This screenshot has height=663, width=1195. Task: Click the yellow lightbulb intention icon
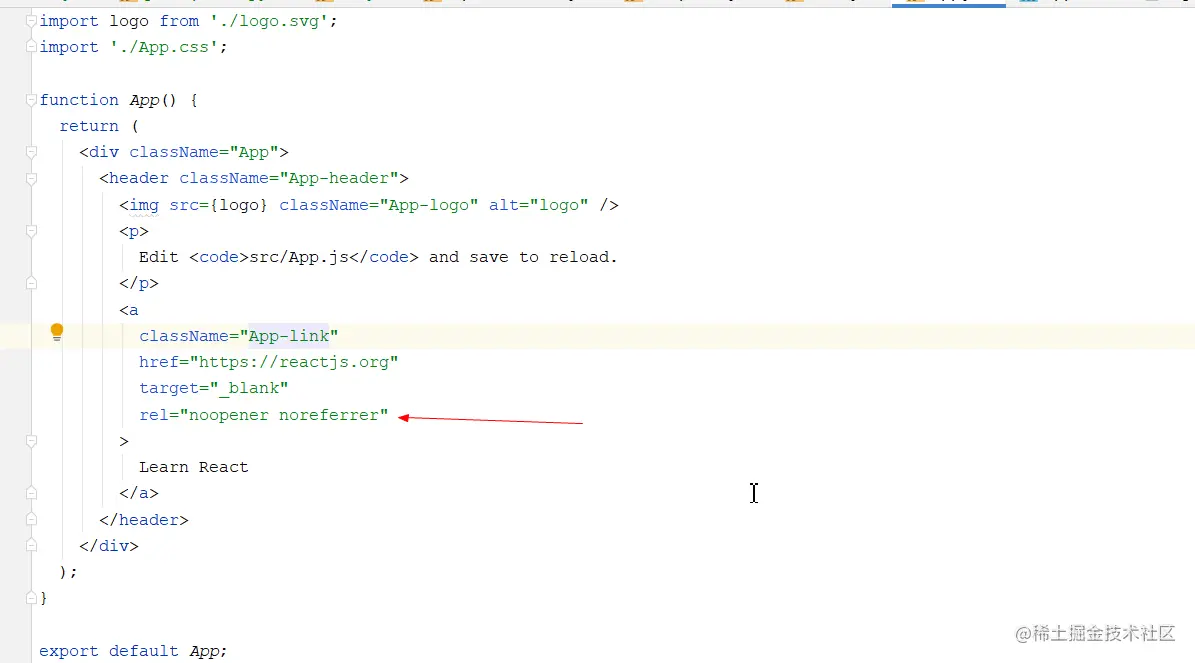pos(56,332)
